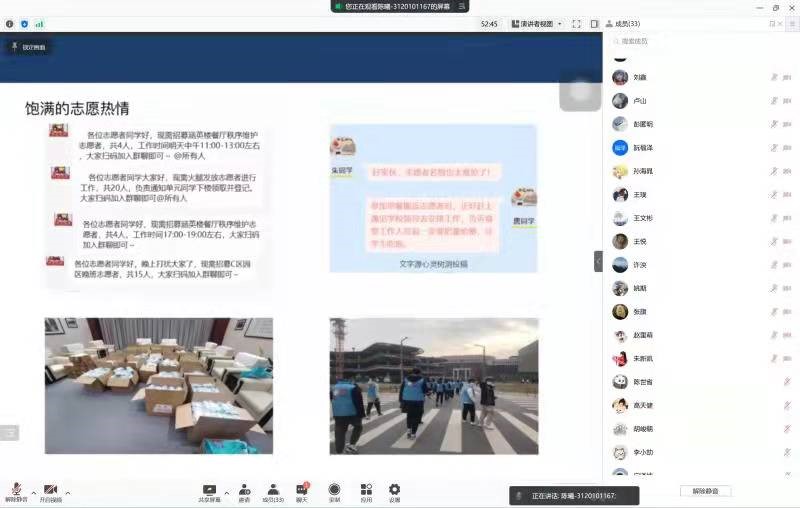
Task: Expand the camera video options arrow
Action: click(x=67, y=492)
